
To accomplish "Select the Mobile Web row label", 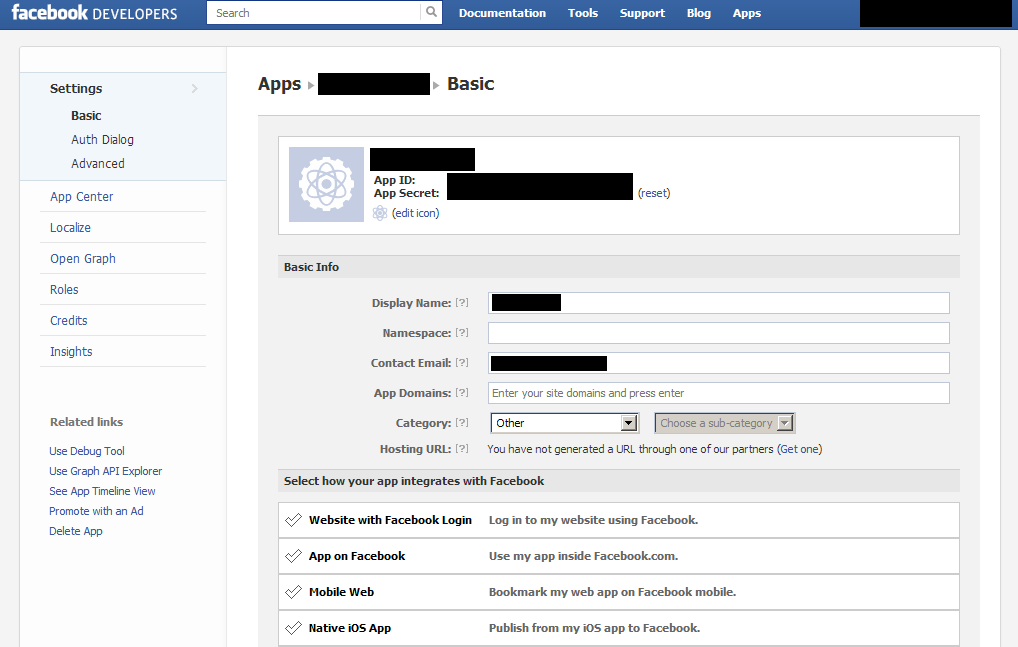I will click(x=341, y=592).
